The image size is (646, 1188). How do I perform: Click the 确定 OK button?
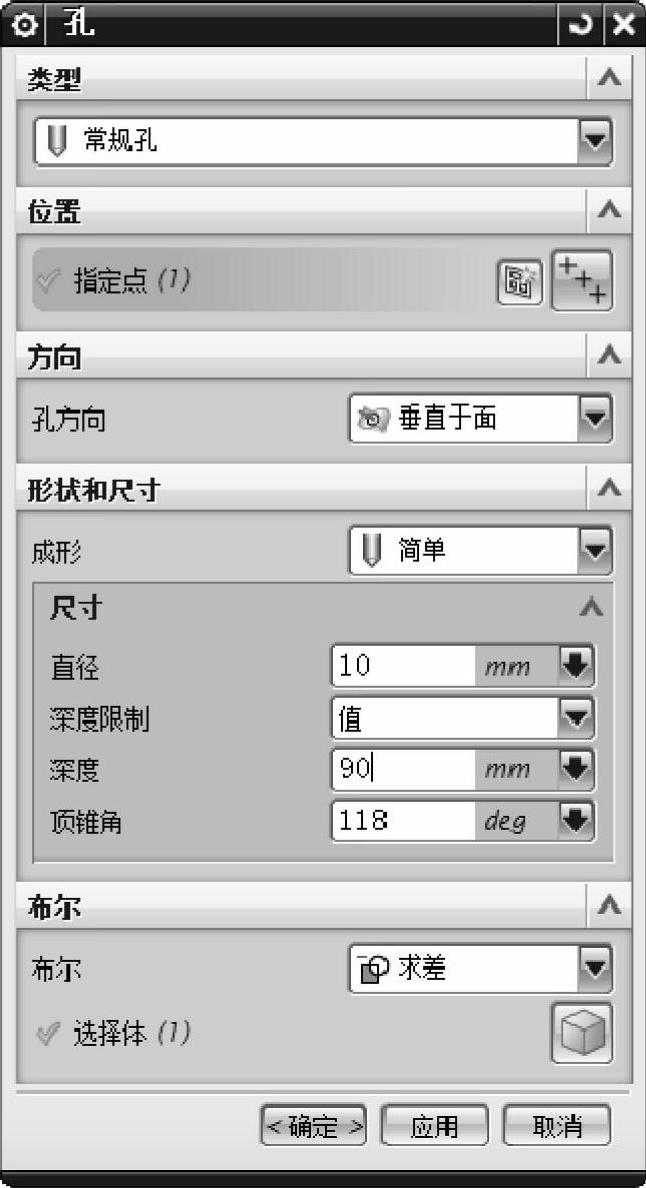(314, 1126)
